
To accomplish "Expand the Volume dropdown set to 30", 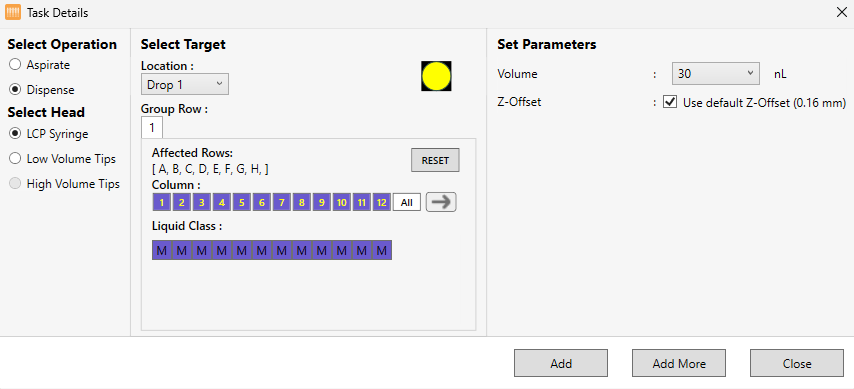I will point(716,74).
